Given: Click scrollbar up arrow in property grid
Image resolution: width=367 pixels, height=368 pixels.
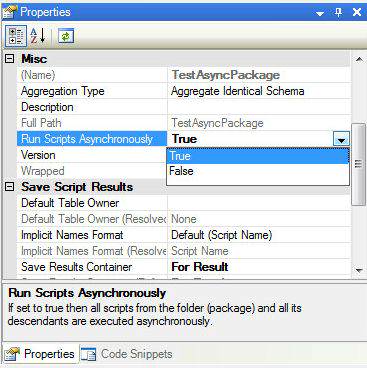Looking at the screenshot, I should point(359,60).
